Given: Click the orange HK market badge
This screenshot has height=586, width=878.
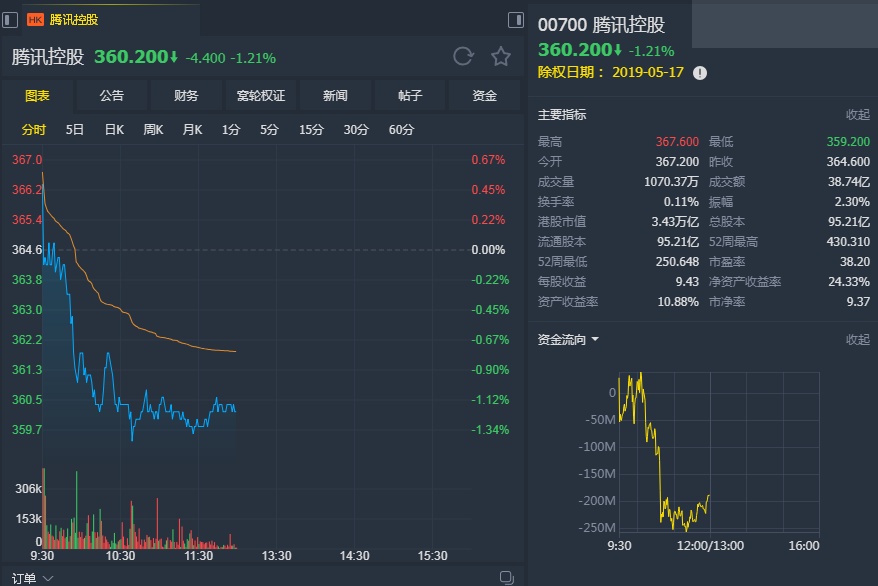Looking at the screenshot, I should (x=35, y=20).
